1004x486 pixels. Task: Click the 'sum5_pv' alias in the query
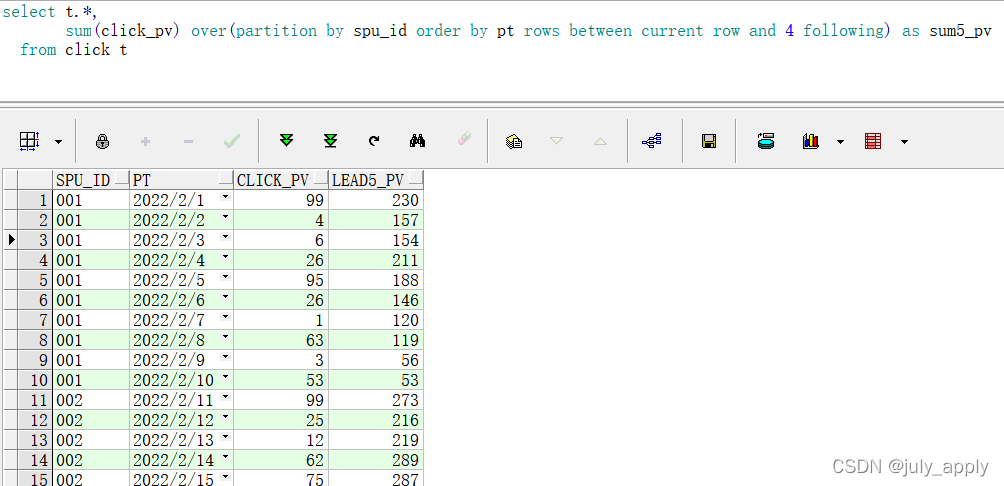click(x=960, y=31)
